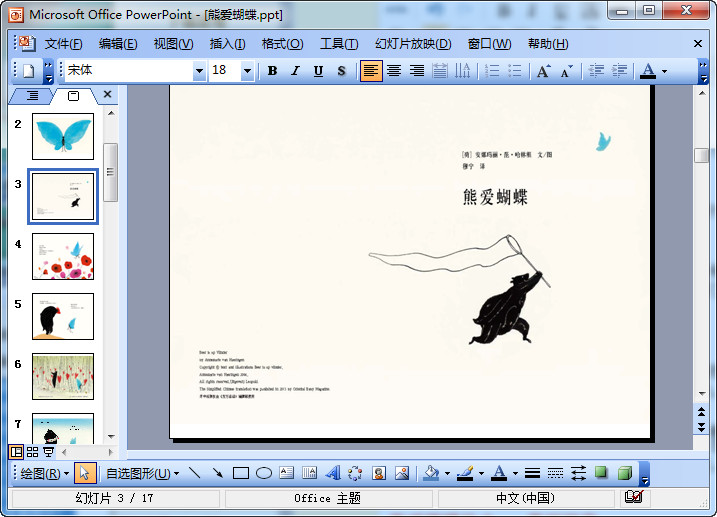717x517 pixels.
Task: Toggle Numbering list
Action: 492,71
